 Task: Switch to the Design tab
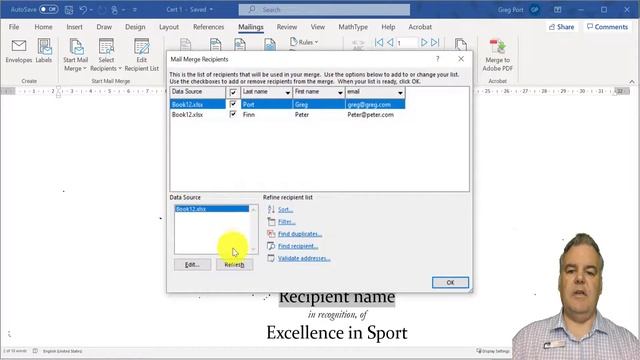[x=135, y=27]
